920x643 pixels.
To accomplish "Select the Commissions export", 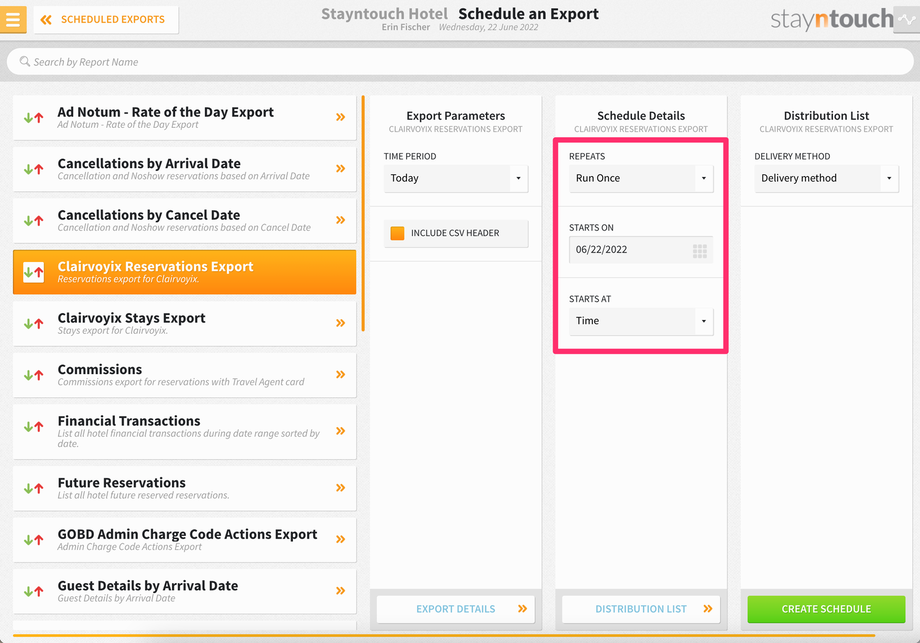I will (x=184, y=375).
